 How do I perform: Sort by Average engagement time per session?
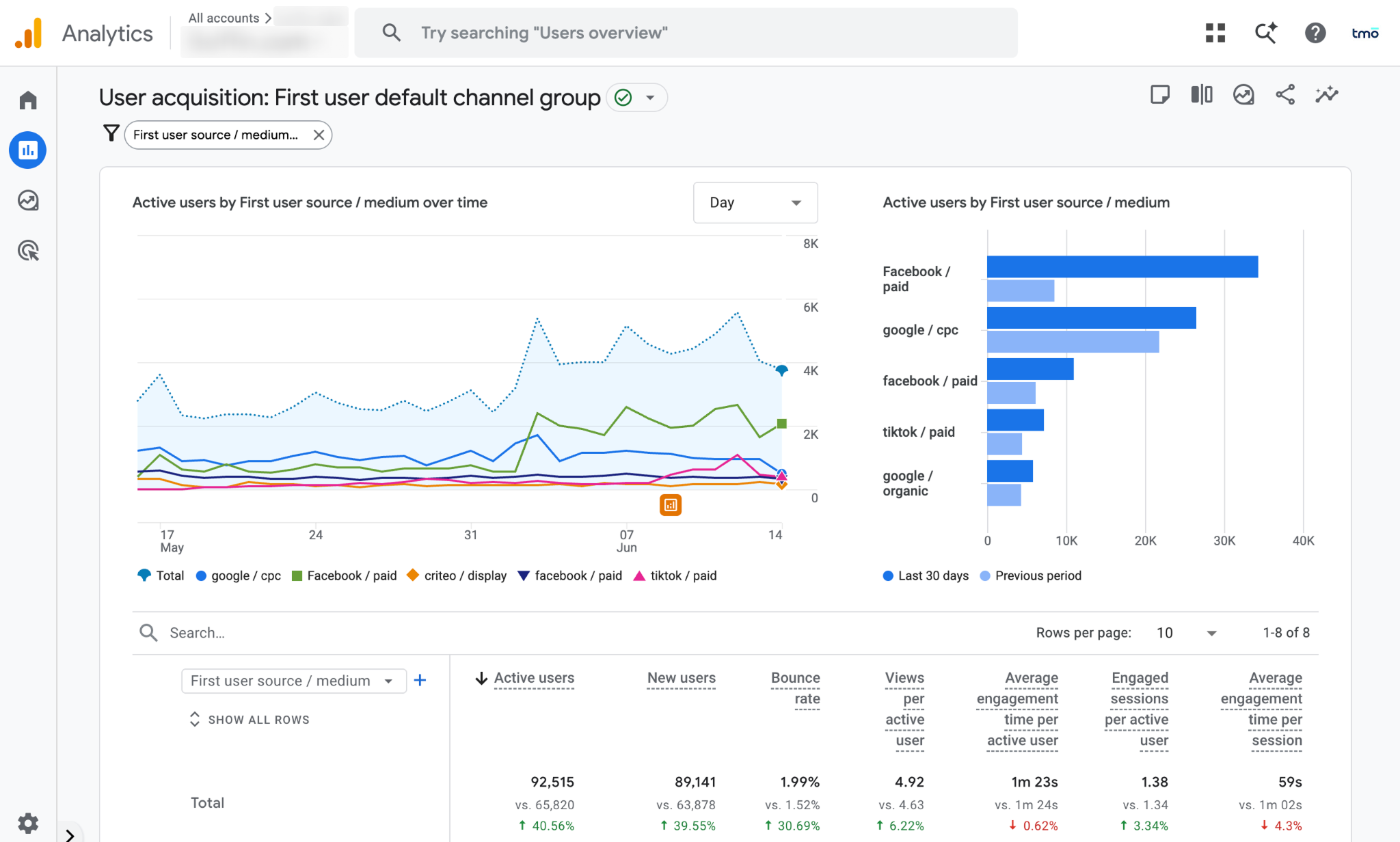[1262, 709]
